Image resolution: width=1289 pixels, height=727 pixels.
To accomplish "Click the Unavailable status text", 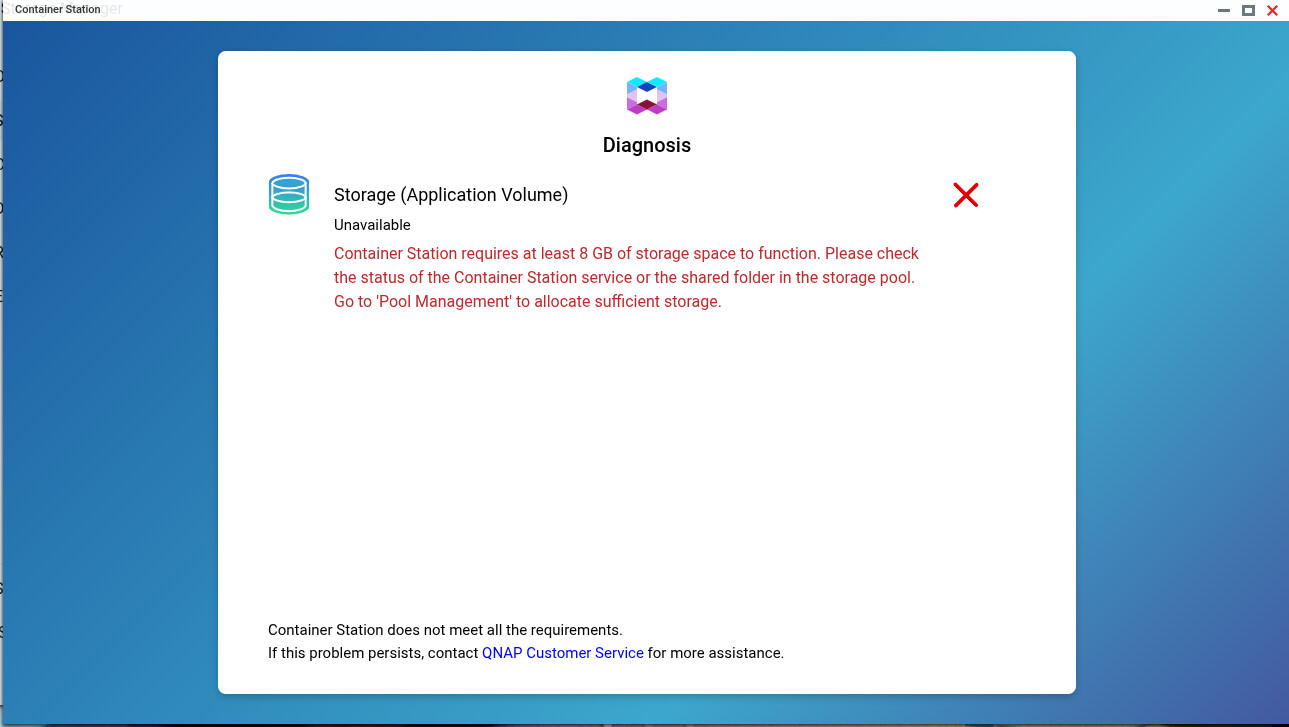I will [372, 225].
